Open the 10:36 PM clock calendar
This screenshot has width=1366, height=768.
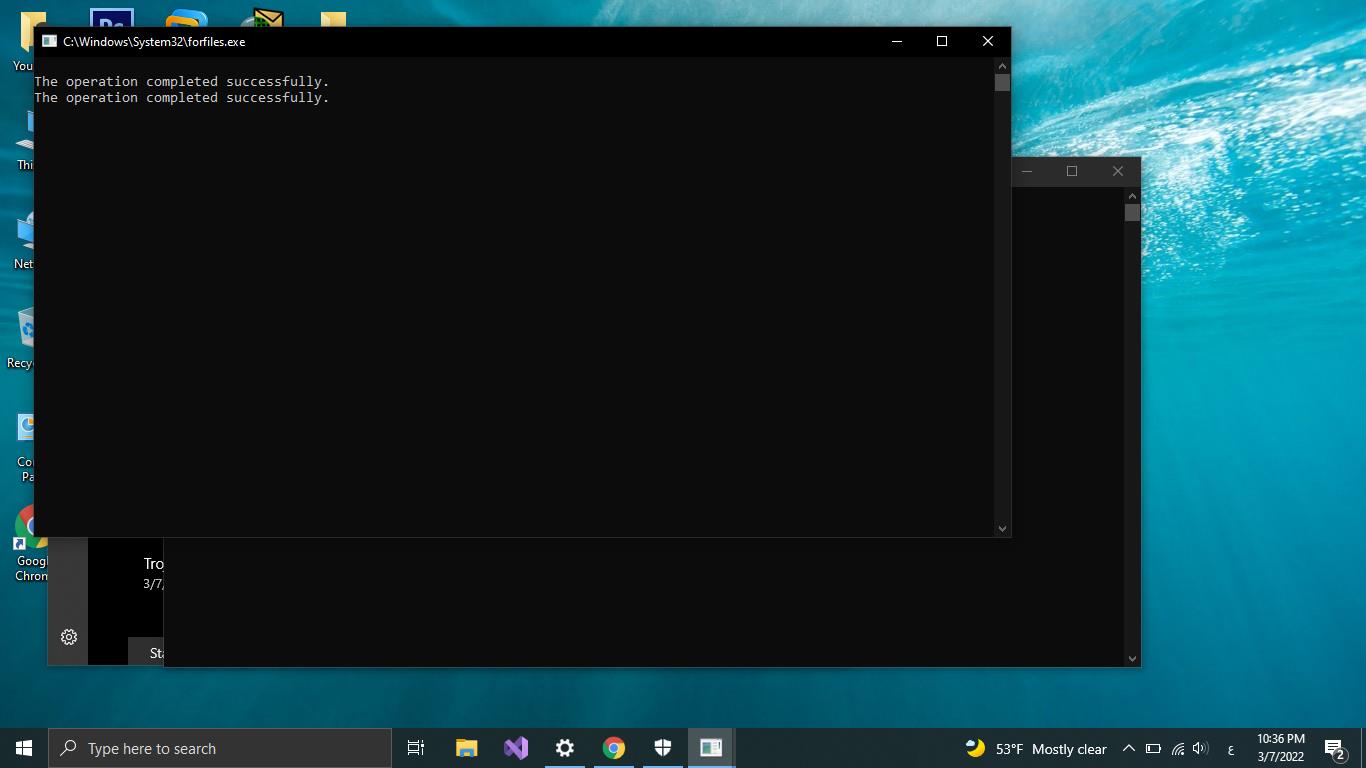(1280, 748)
